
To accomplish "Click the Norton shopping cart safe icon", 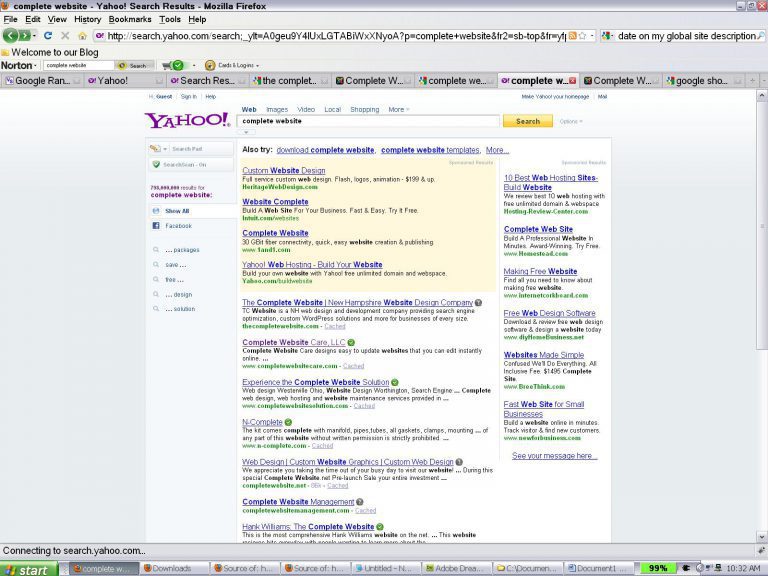I will [173, 65].
